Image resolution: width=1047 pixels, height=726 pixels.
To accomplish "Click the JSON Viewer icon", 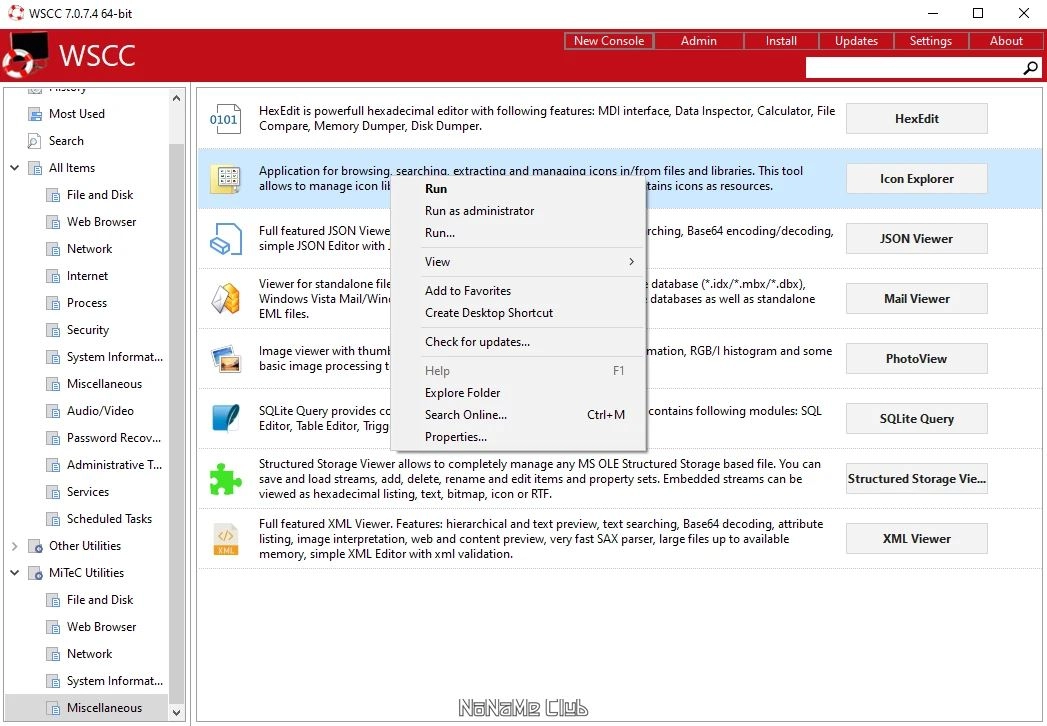I will (x=226, y=238).
